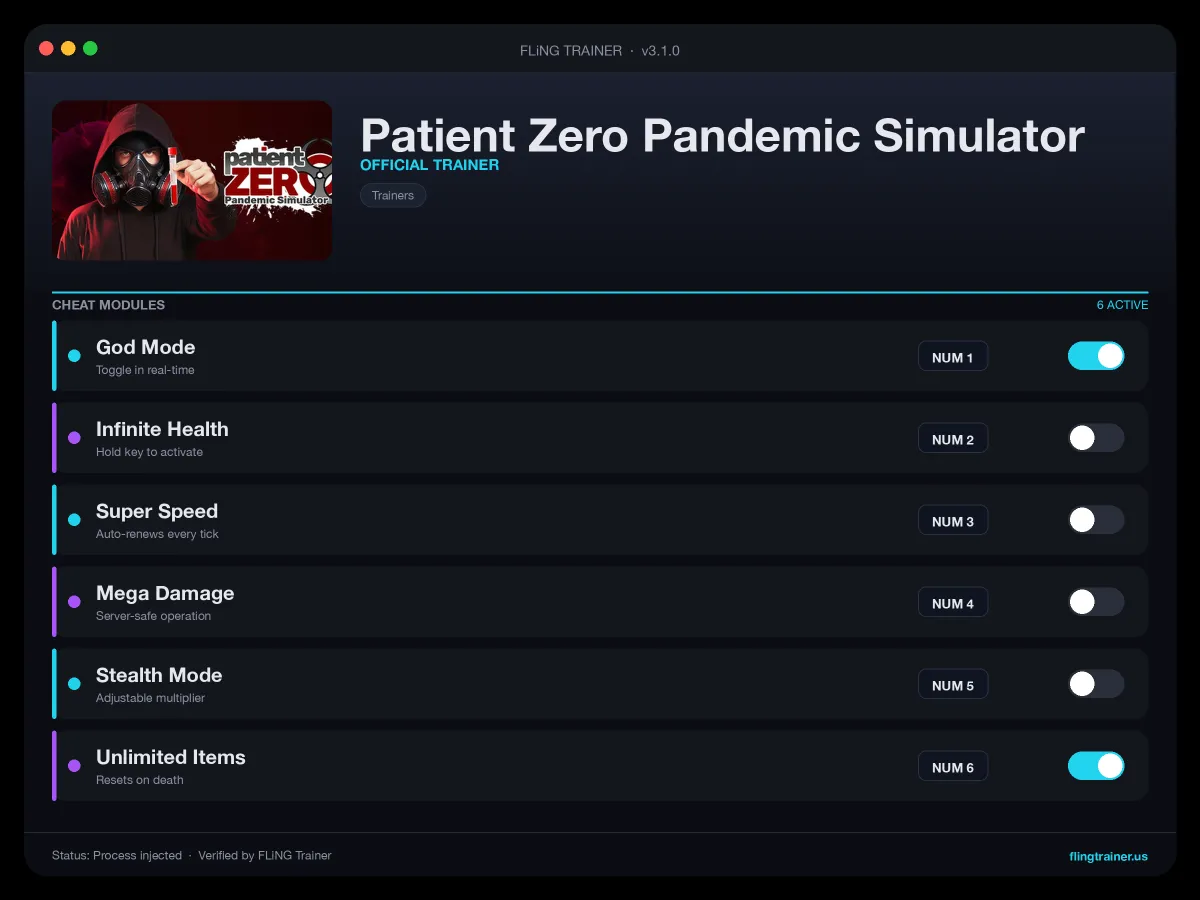Enable the Infinite Health toggle
The width and height of the screenshot is (1200, 900).
point(1096,438)
